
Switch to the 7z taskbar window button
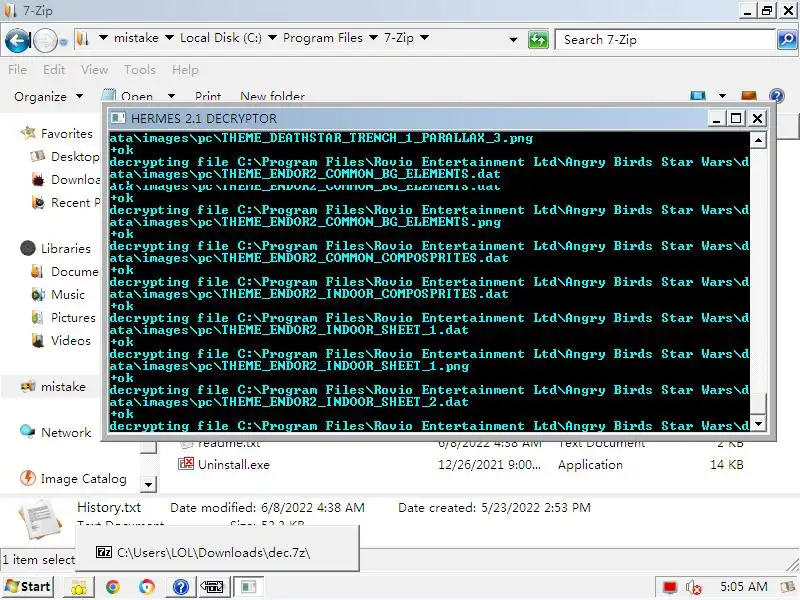(x=213, y=587)
